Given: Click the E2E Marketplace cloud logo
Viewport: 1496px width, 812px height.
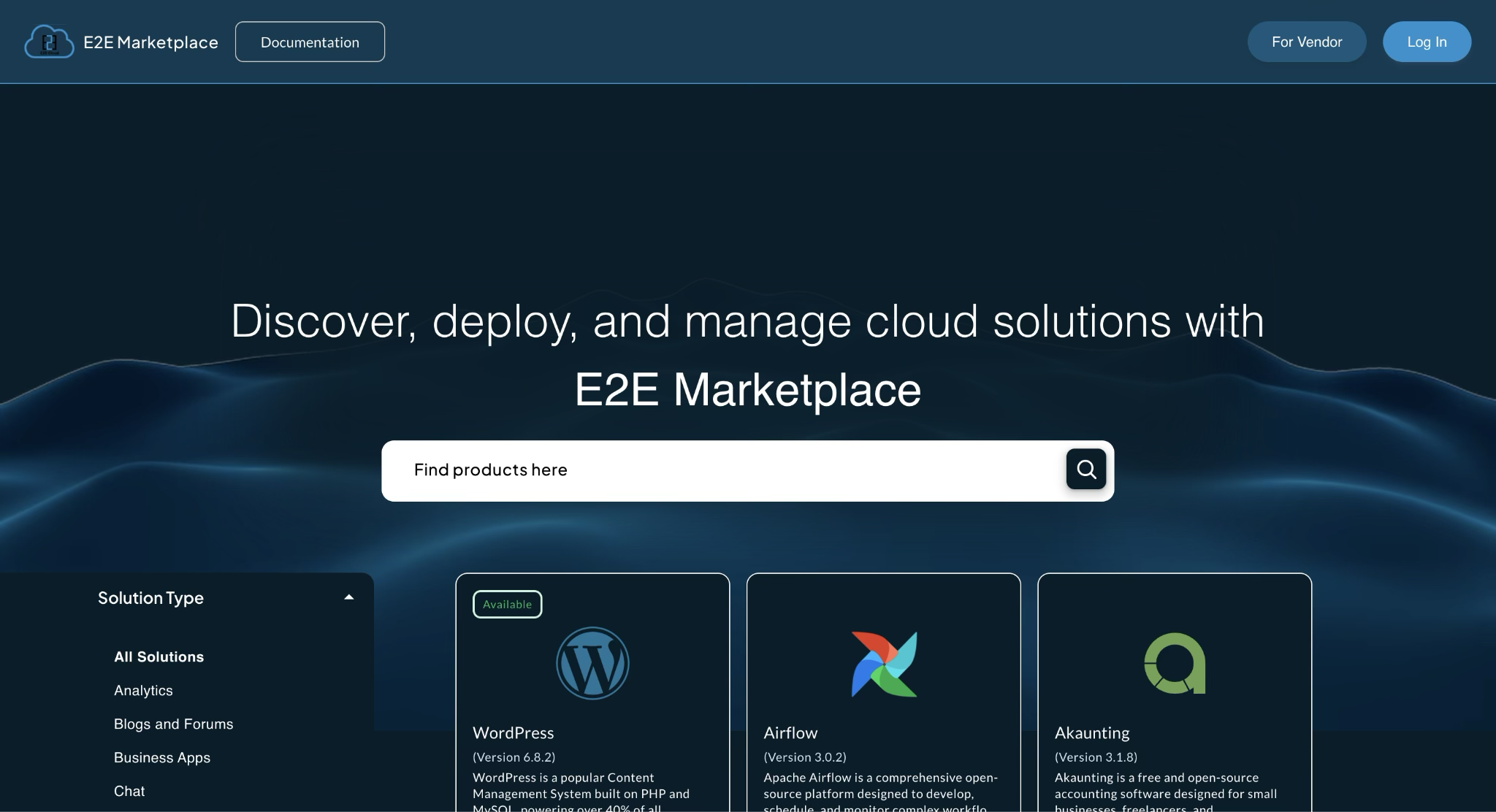Looking at the screenshot, I should (48, 42).
